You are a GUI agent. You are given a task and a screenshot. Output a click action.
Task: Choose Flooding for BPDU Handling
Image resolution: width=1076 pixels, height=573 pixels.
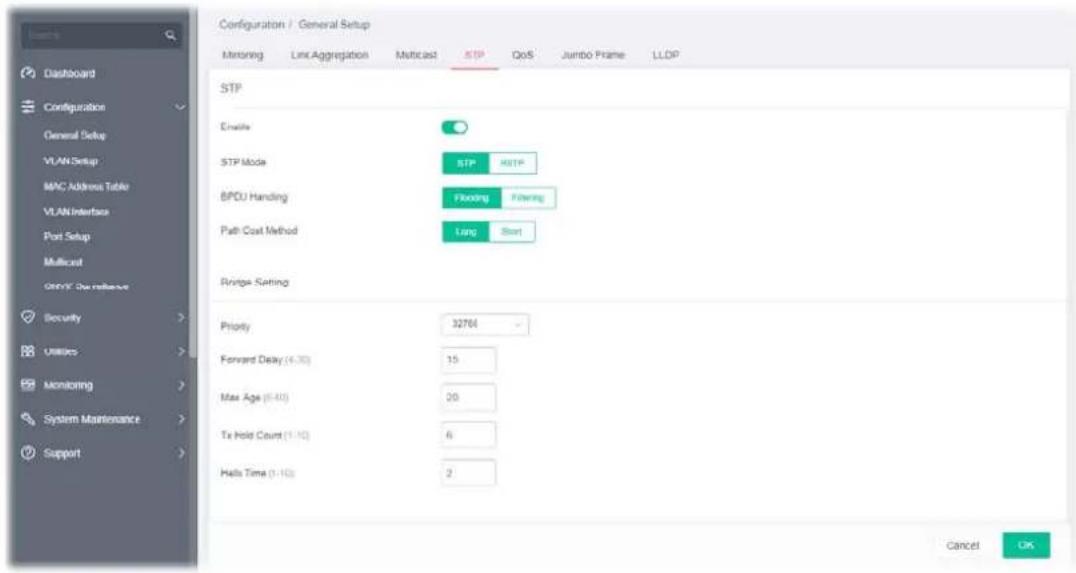tap(471, 198)
